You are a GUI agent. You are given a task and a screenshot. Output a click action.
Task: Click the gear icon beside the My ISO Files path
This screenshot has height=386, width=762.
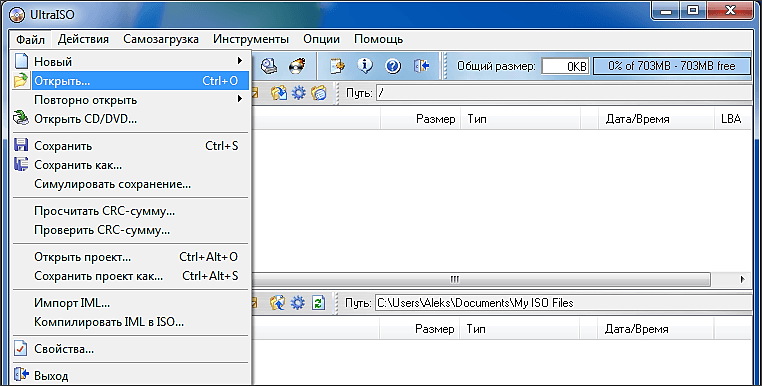[x=298, y=303]
